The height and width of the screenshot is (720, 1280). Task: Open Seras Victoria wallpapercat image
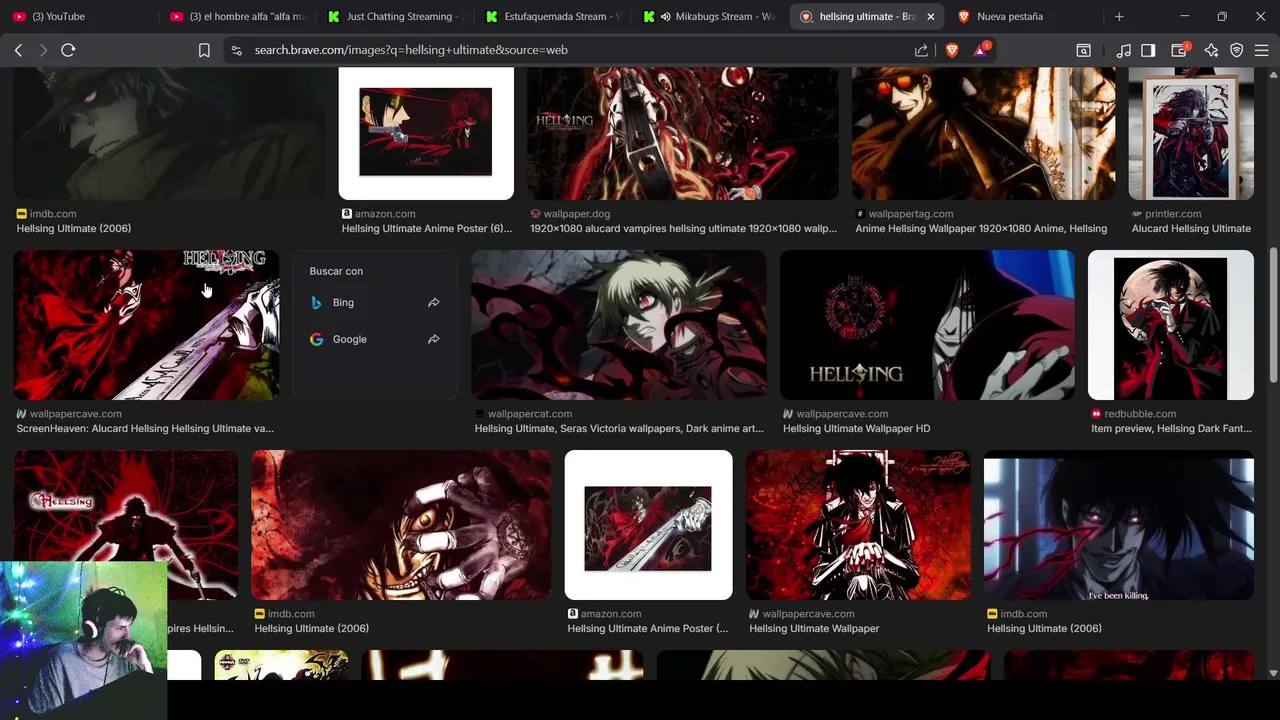[x=619, y=325]
